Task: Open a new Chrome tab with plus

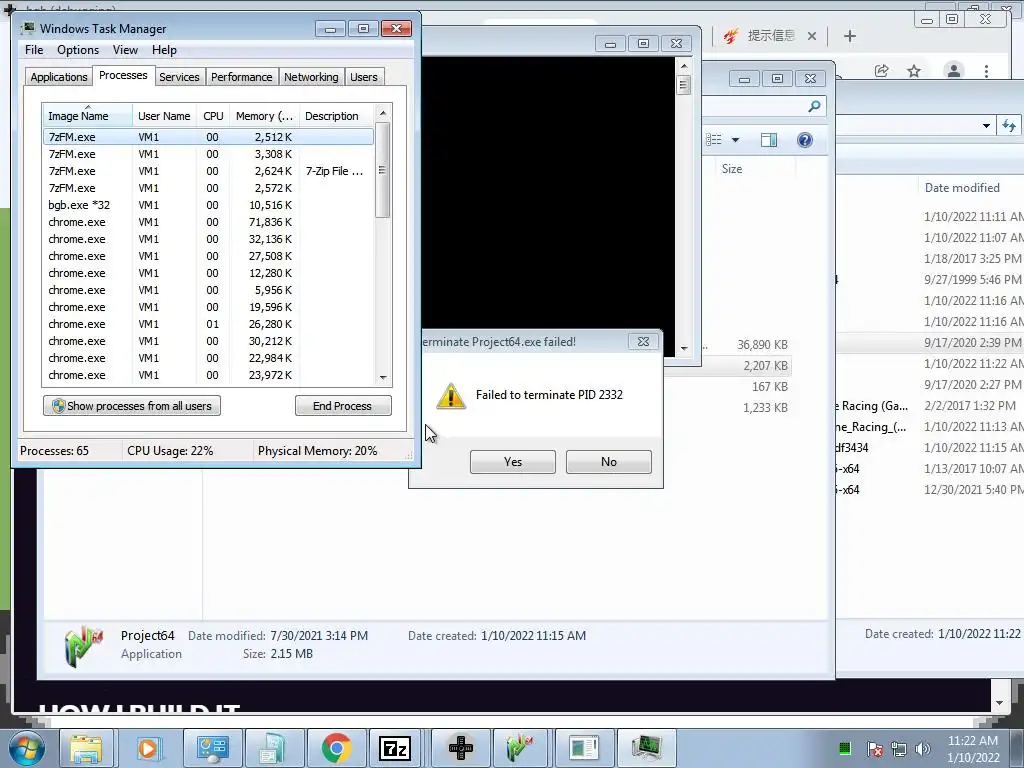Action: 849,36
